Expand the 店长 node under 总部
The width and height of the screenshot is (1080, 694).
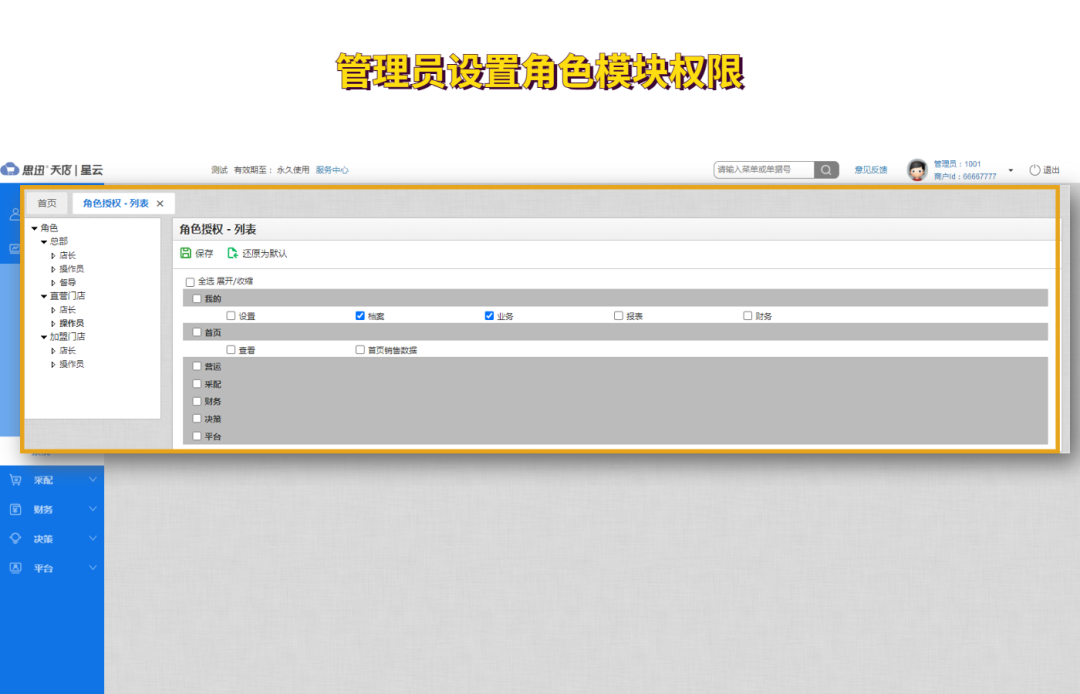tap(55, 254)
